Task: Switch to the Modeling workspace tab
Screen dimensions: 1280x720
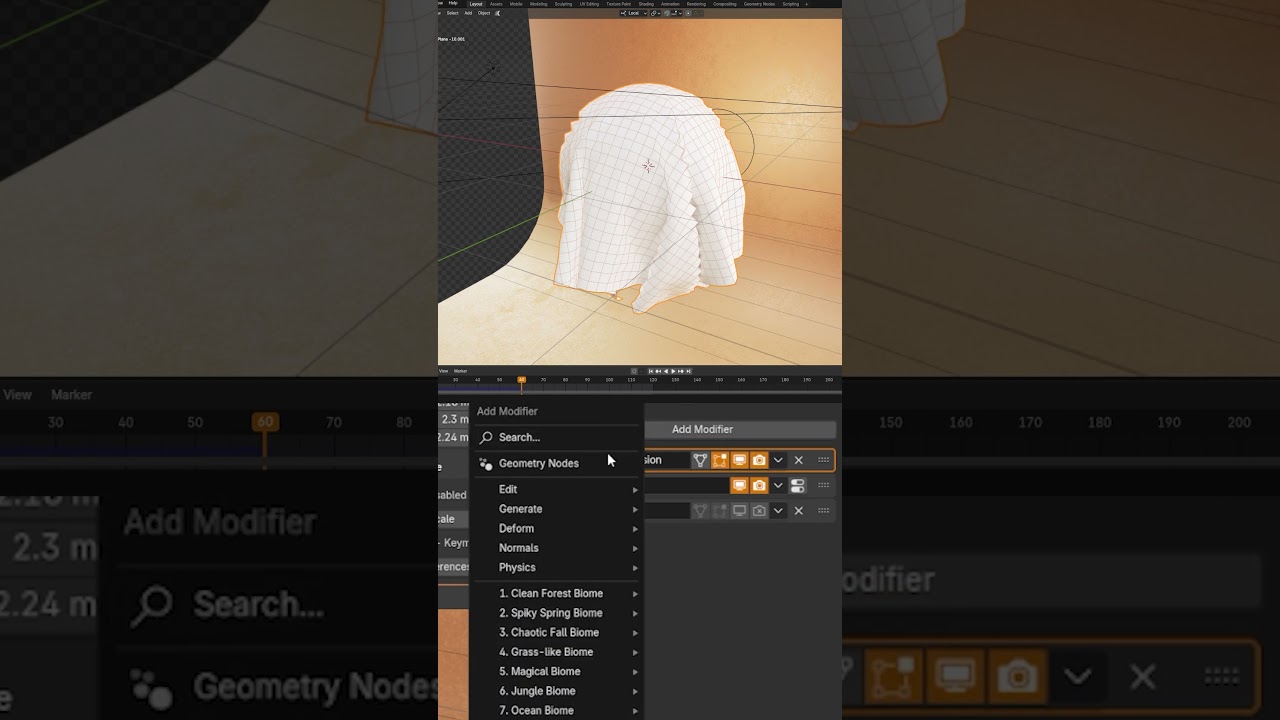Action: point(538,4)
